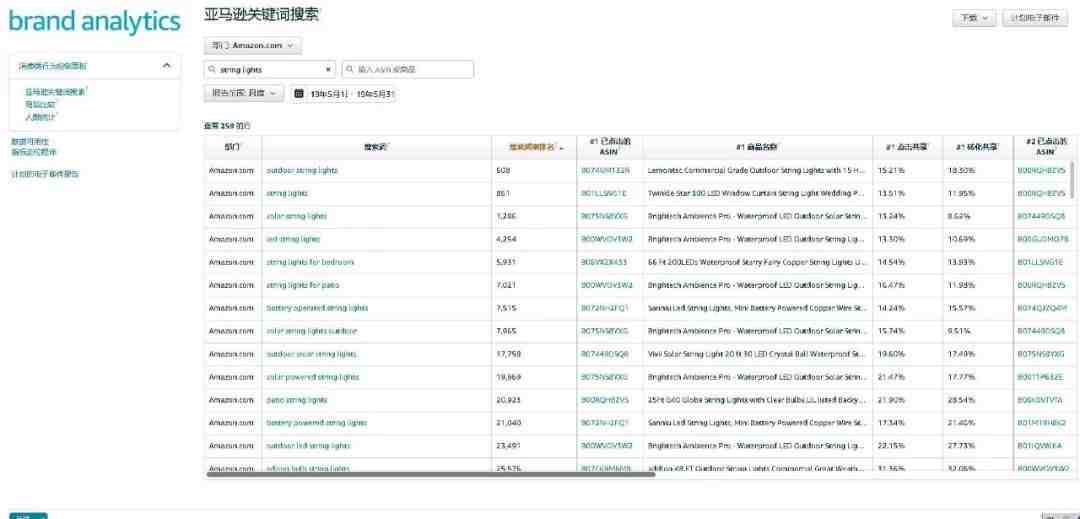Image resolution: width=1080 pixels, height=519 pixels.
Task: Select the conversion share value 28.54%
Action: coord(962,400)
